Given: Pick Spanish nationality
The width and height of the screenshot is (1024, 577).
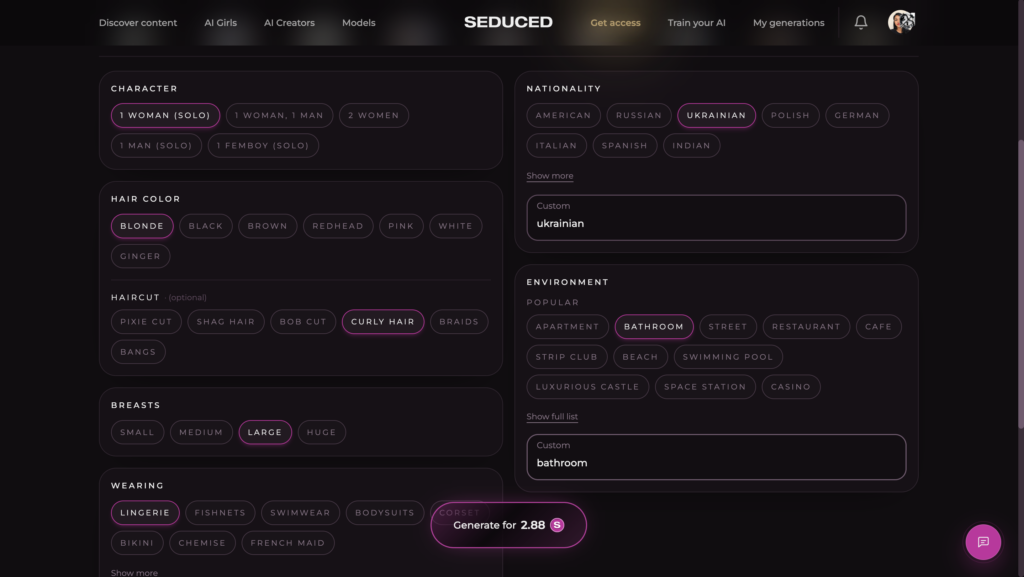Looking at the screenshot, I should (624, 146).
